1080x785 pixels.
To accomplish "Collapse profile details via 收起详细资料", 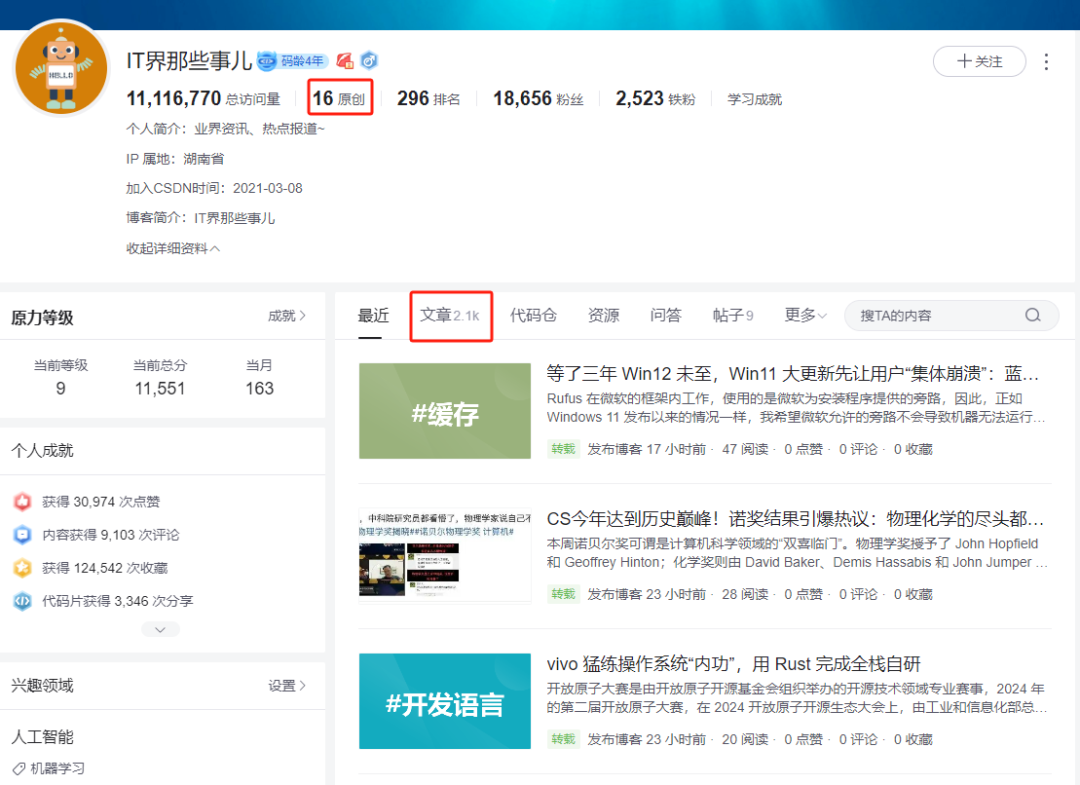I will 173,248.
